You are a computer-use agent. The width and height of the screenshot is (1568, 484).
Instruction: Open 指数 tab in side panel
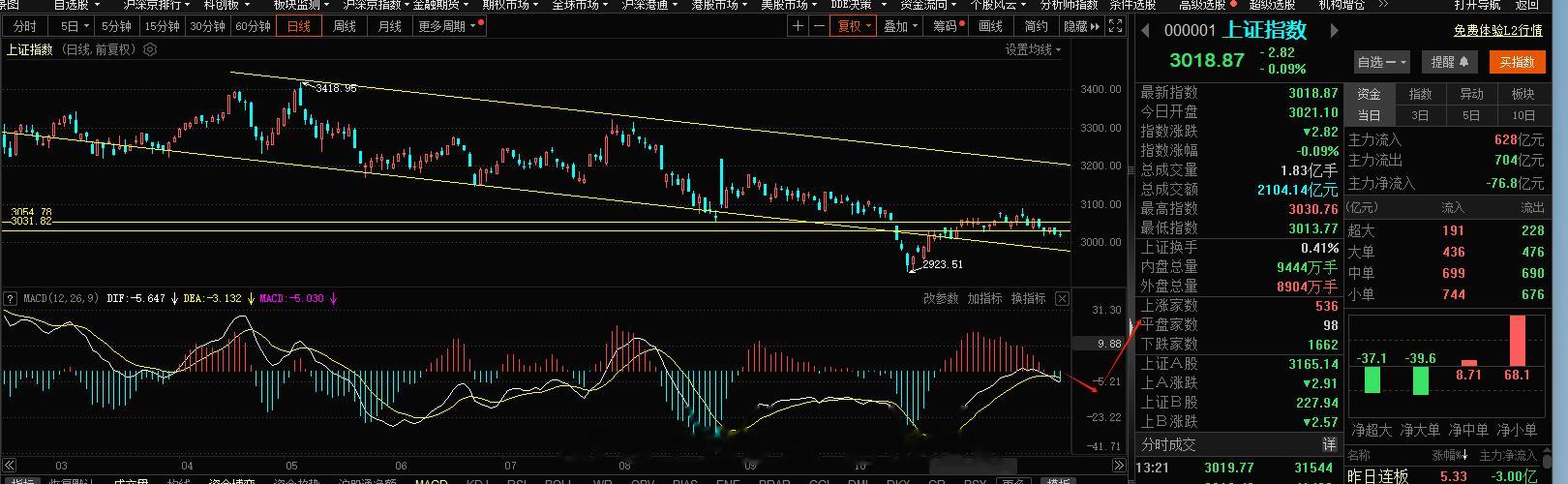click(1421, 94)
